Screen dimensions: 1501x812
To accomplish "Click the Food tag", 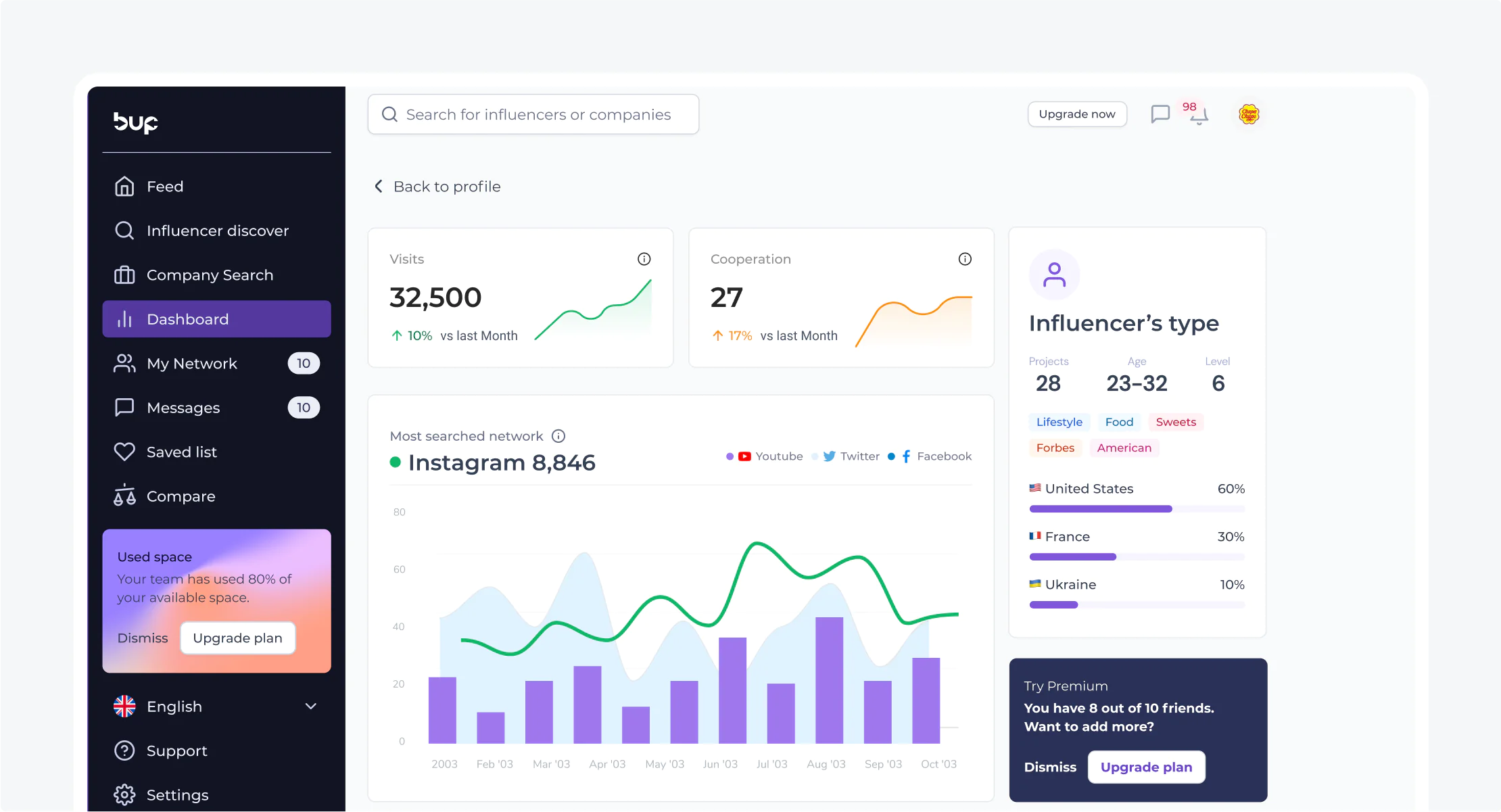I will [x=1119, y=422].
